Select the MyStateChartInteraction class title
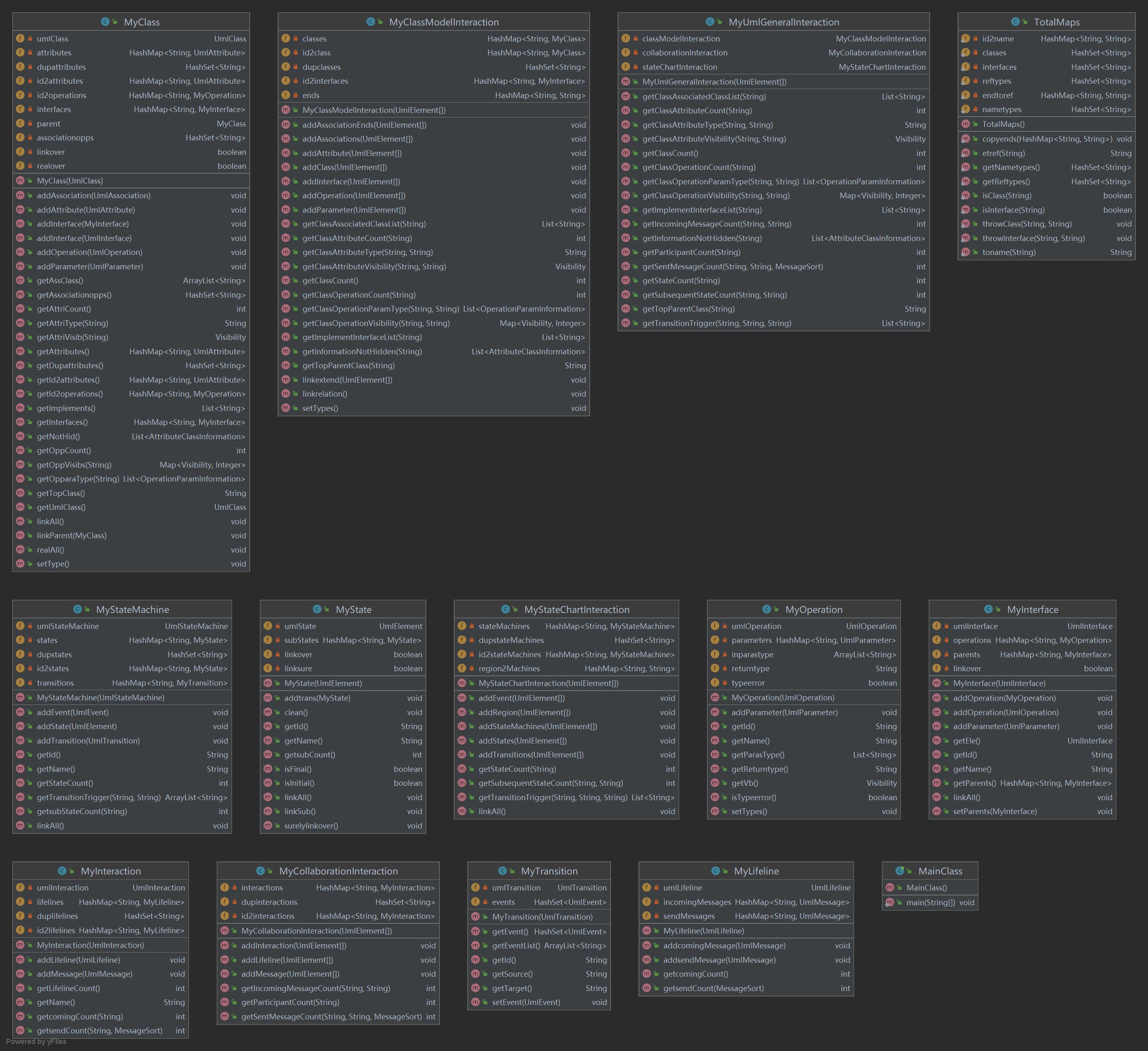Viewport: 1148px width, 1051px height. coord(577,610)
